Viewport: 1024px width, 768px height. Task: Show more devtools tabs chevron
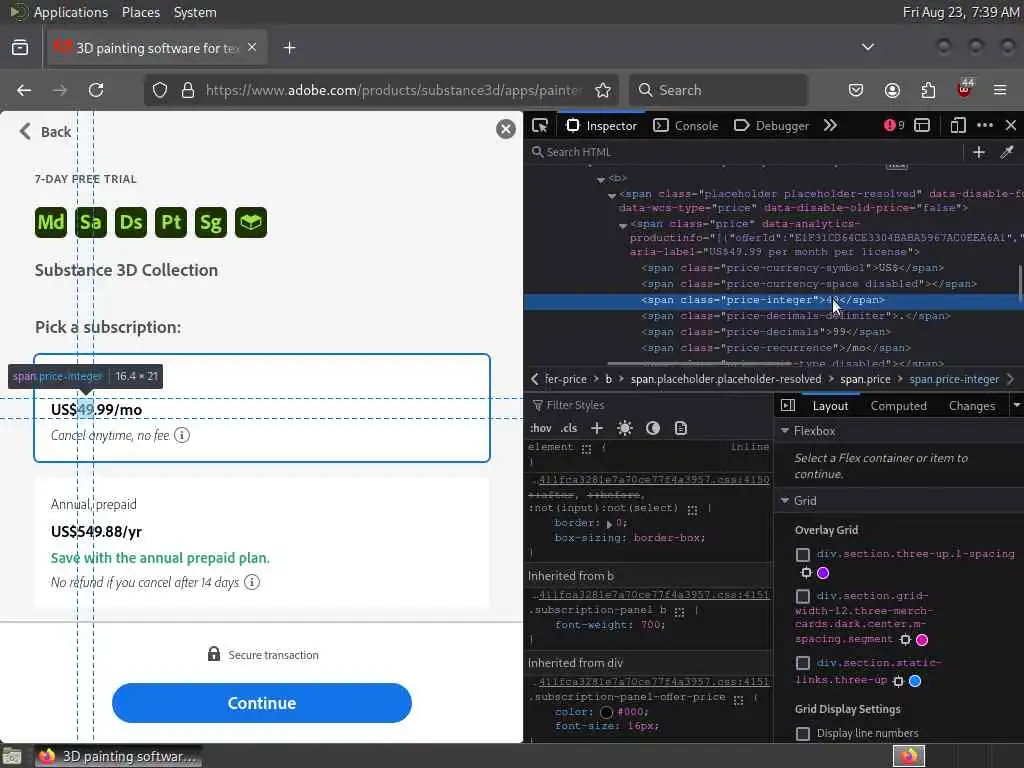830,125
